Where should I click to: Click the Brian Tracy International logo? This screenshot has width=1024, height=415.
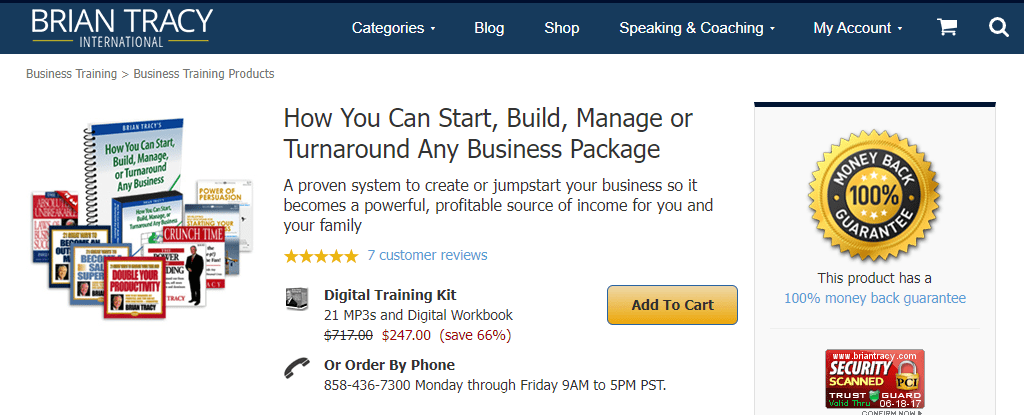click(122, 27)
